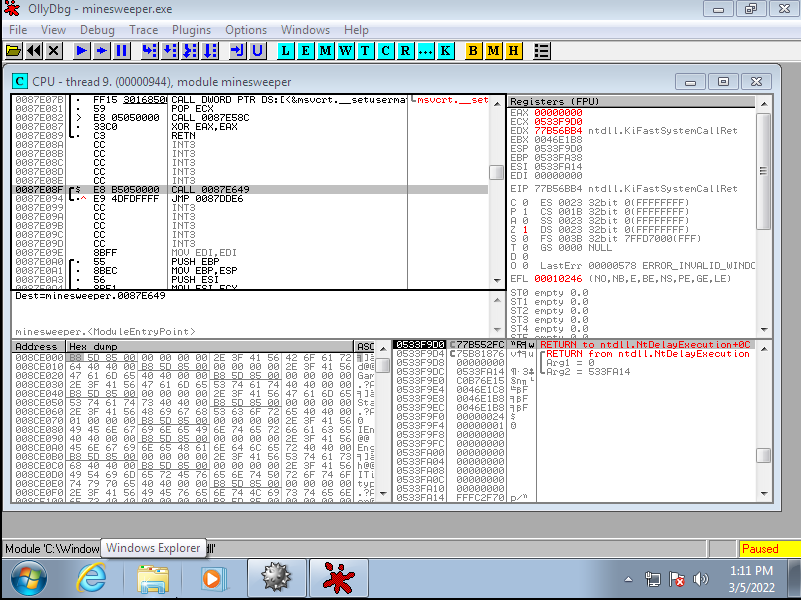Click the Hex dump column header

209,347
